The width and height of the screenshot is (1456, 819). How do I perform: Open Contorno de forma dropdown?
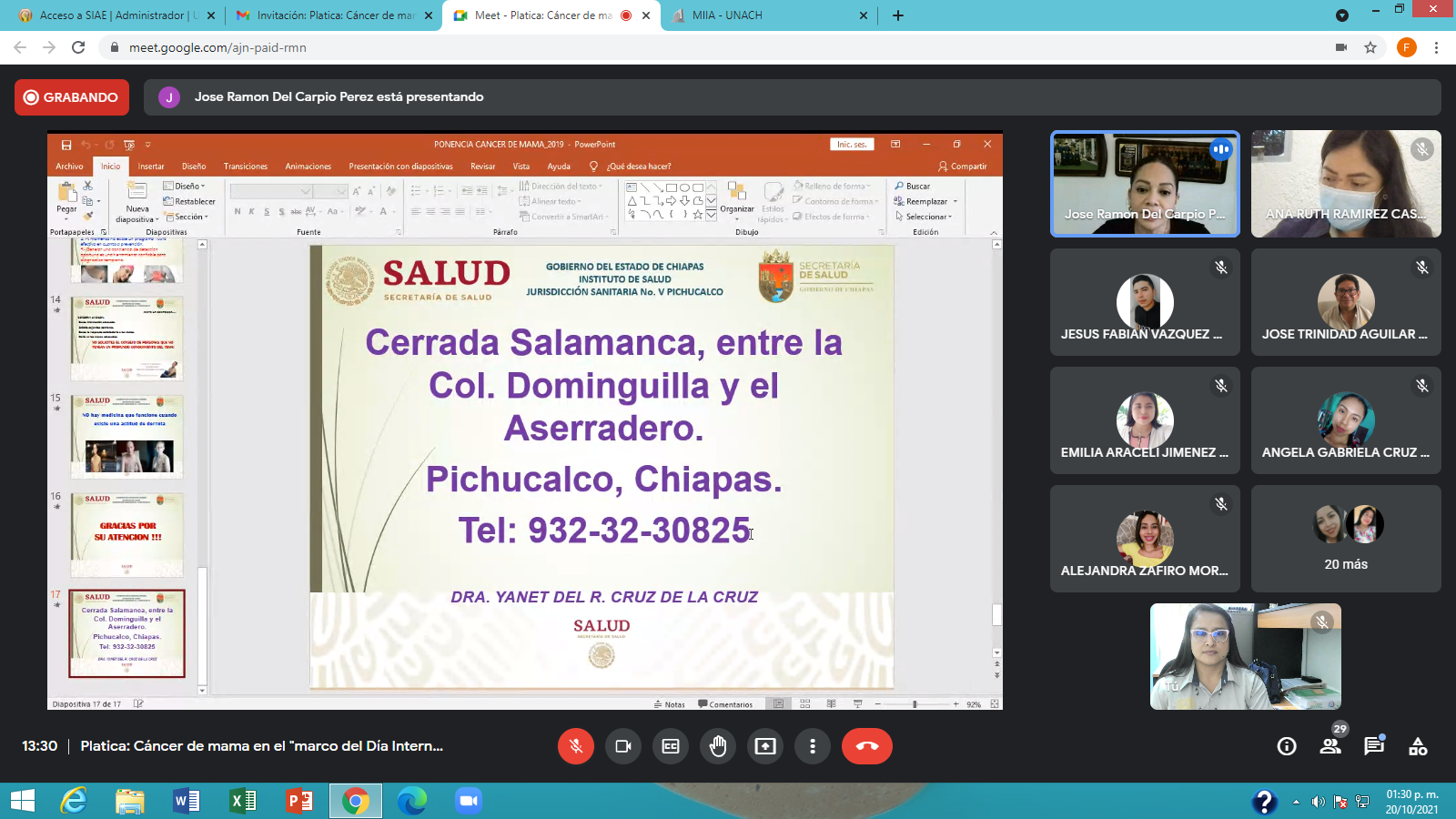[834, 201]
